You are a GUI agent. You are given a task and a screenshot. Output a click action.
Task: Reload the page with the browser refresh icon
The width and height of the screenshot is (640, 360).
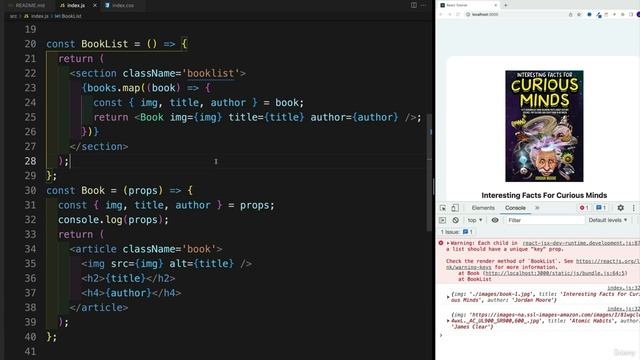coord(458,14)
